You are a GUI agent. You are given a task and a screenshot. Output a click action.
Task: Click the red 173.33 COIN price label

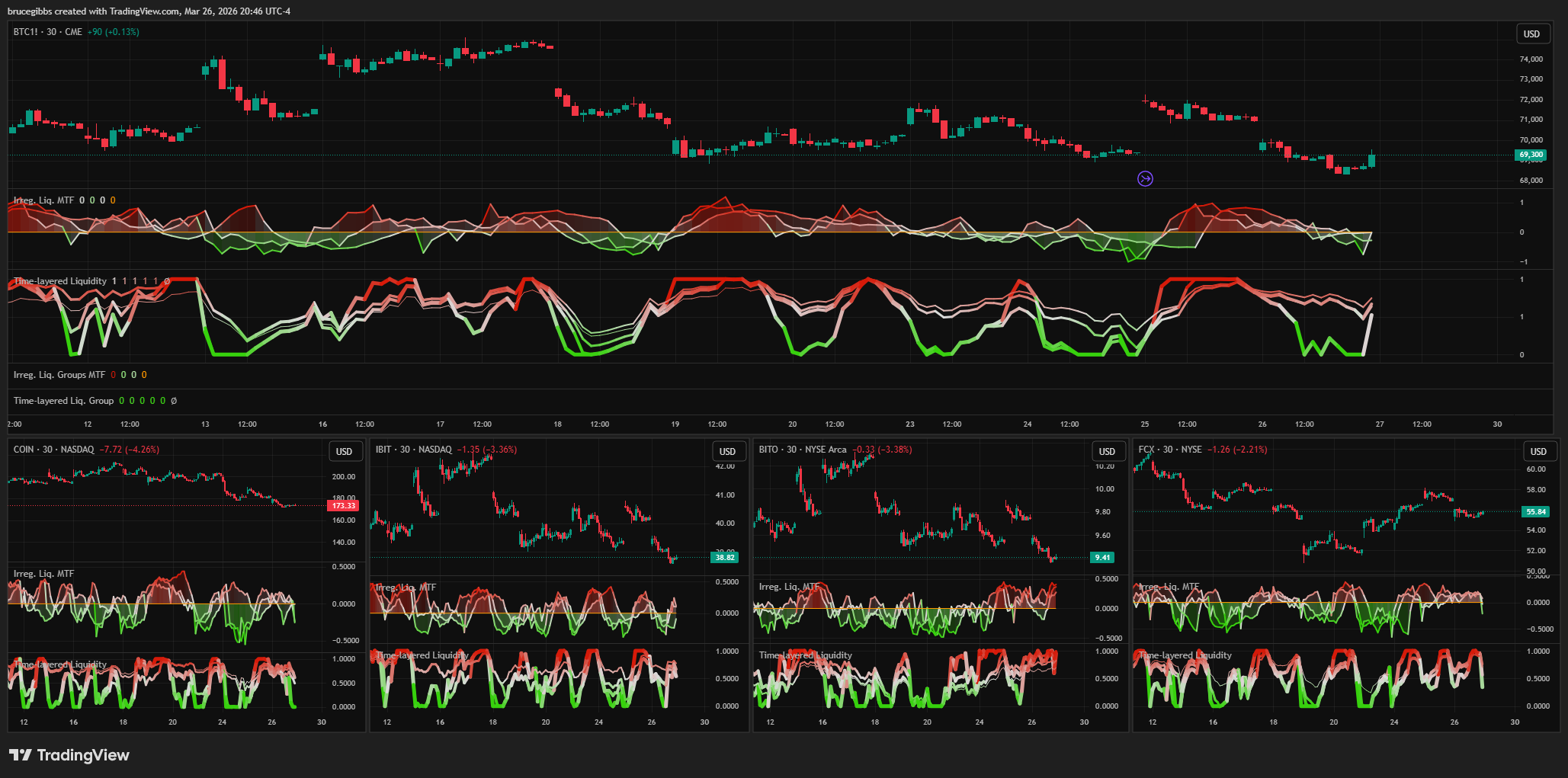[x=343, y=506]
